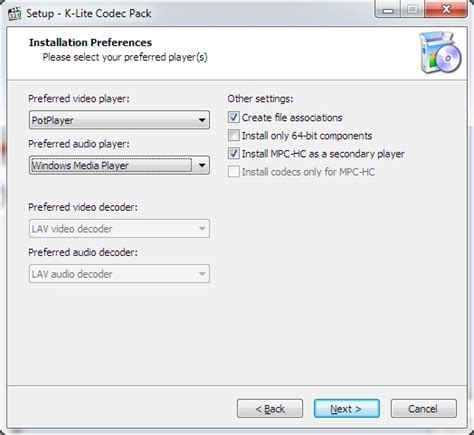Go back with the Back button

pos(270,409)
